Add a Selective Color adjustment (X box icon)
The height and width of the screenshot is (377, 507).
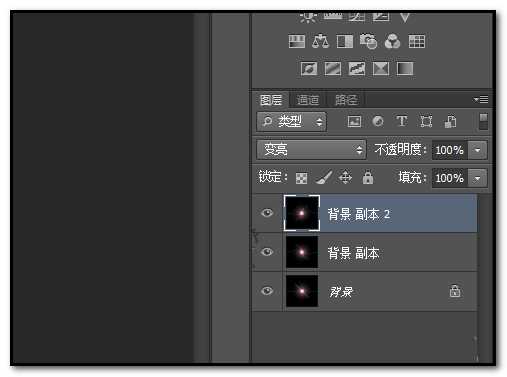coord(381,69)
